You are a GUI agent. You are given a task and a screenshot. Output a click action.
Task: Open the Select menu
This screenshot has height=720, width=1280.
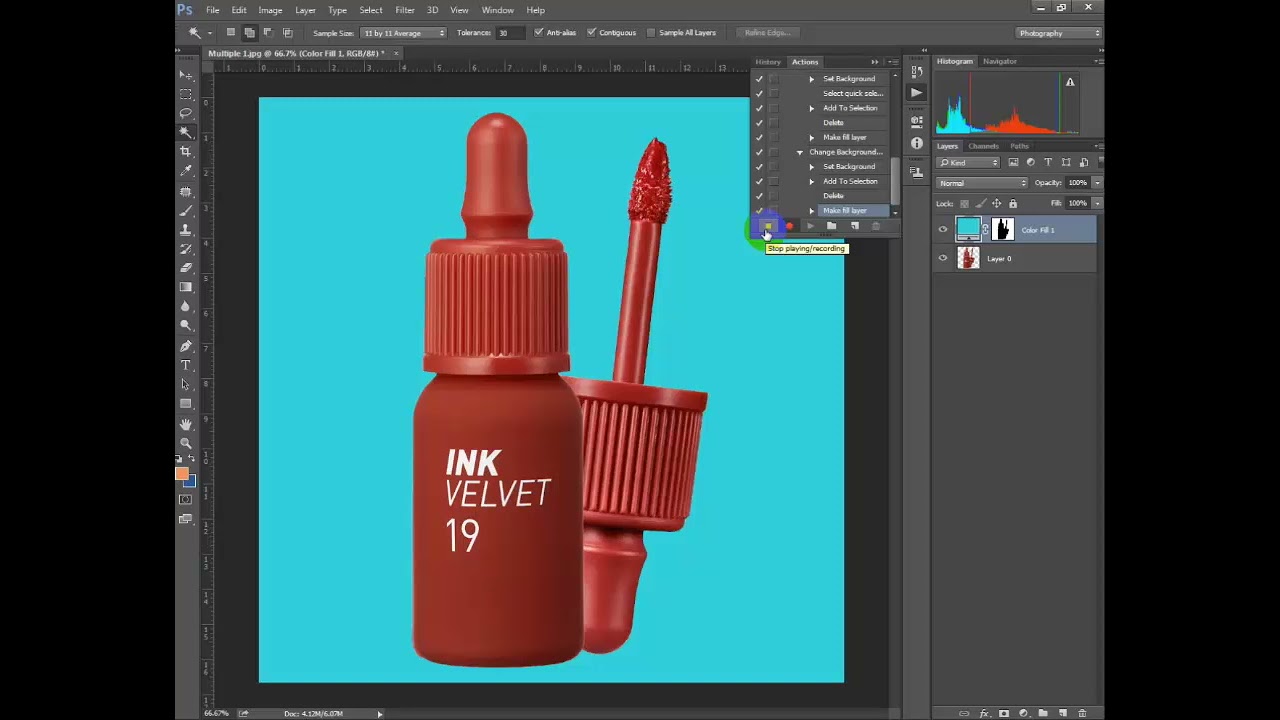[x=371, y=10]
